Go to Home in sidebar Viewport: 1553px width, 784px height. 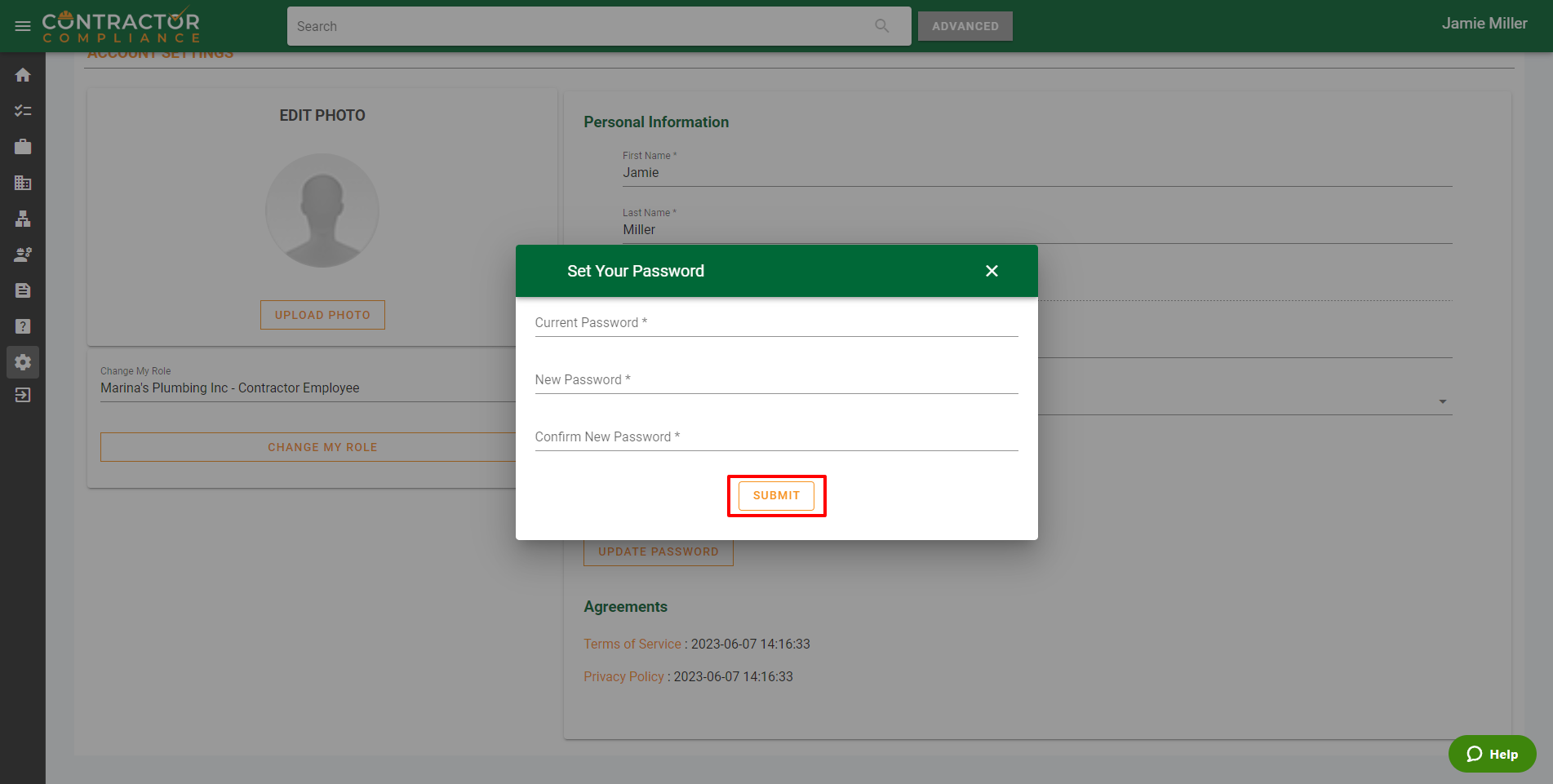(x=23, y=75)
